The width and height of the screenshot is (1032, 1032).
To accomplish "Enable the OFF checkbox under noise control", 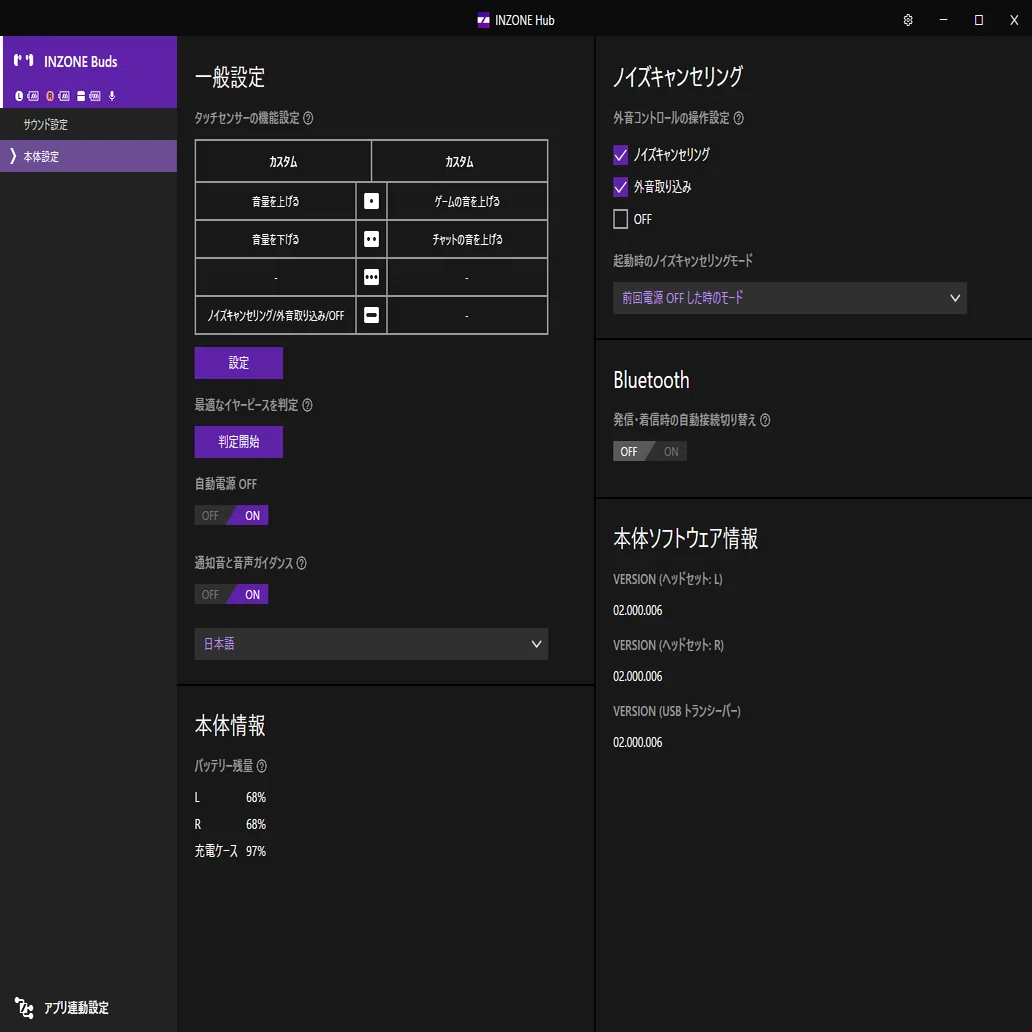I will pos(620,219).
